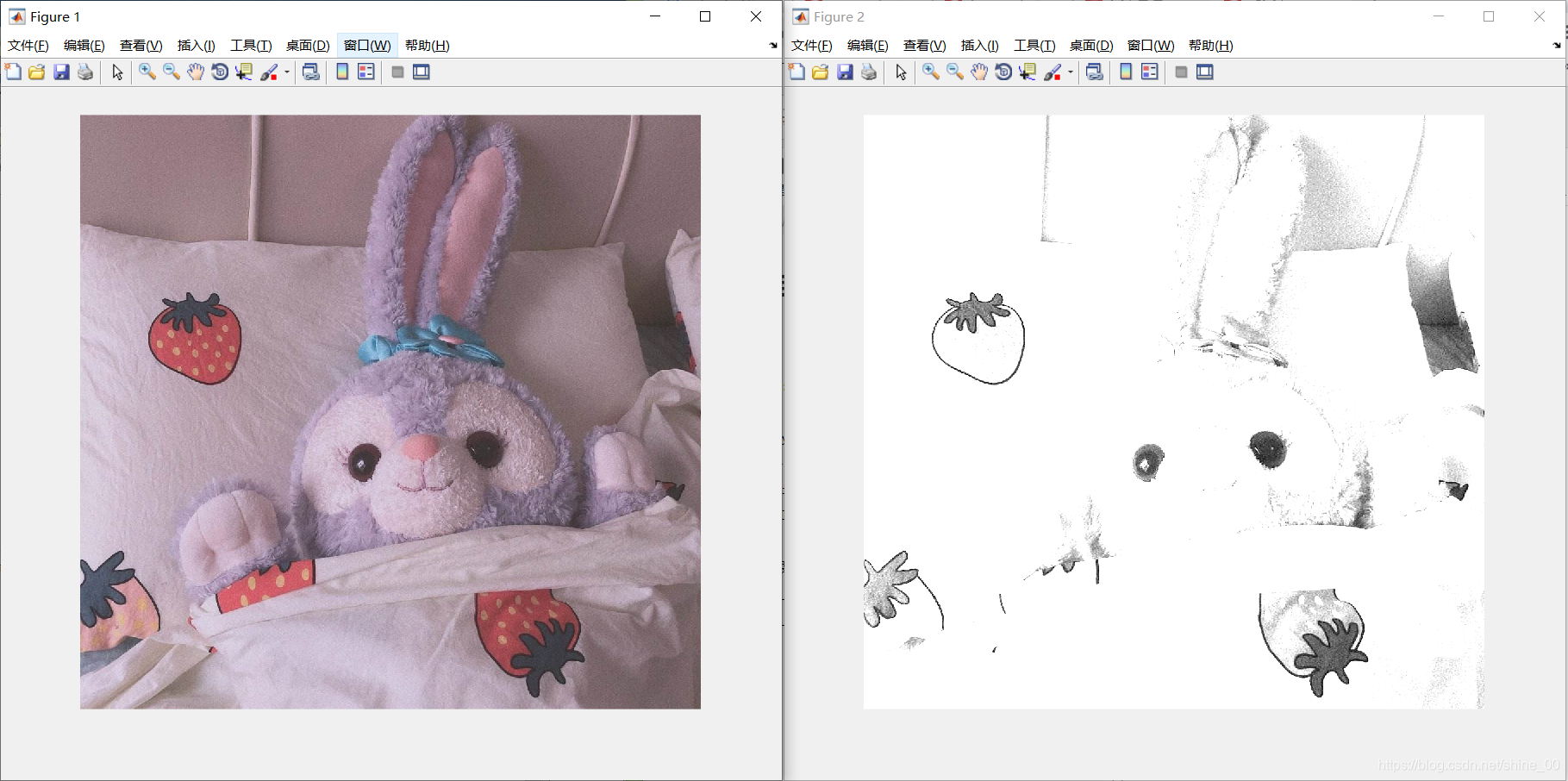Show Plot Tools and dock Figure 1
The height and width of the screenshot is (781, 1568).
(422, 72)
